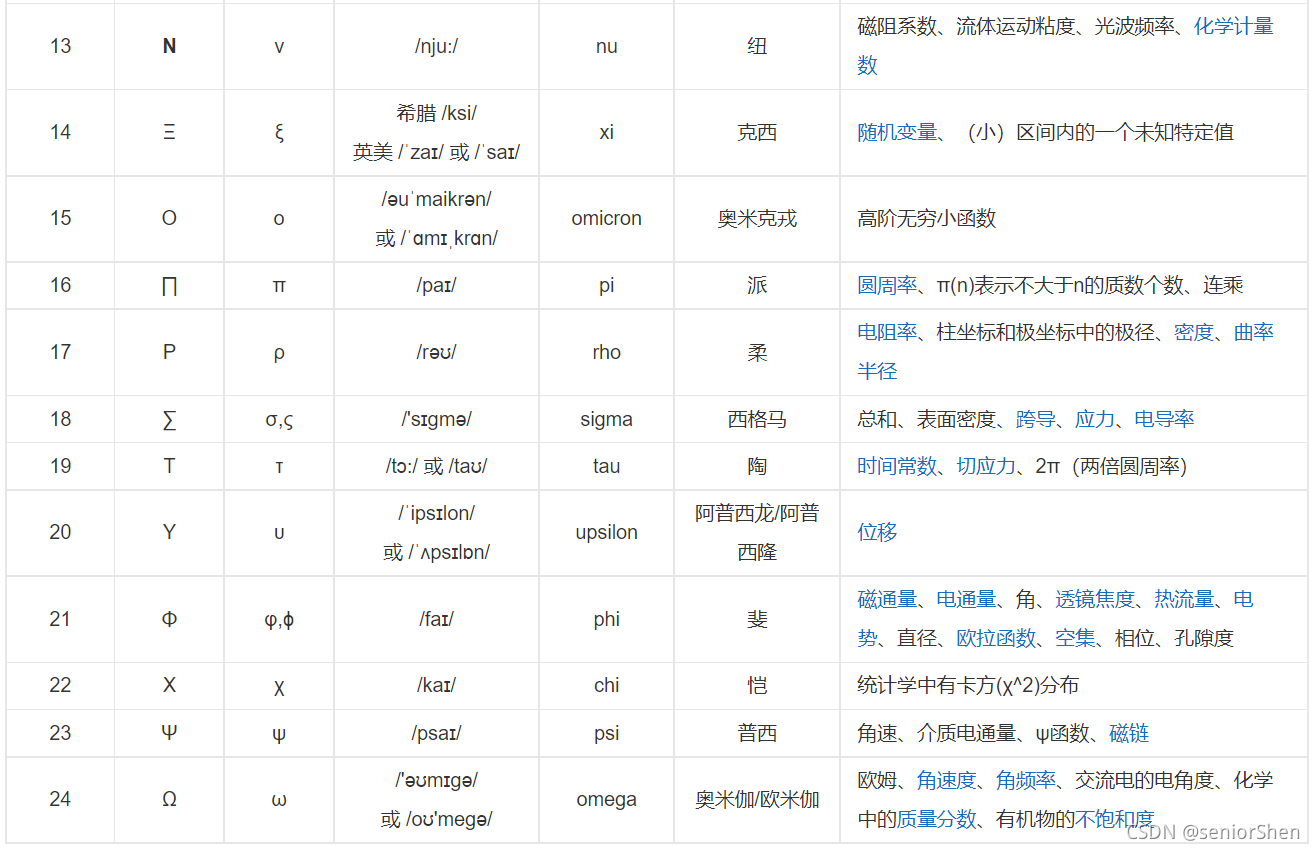
Task: Click the English name cell 'psi'
Action: click(x=606, y=733)
